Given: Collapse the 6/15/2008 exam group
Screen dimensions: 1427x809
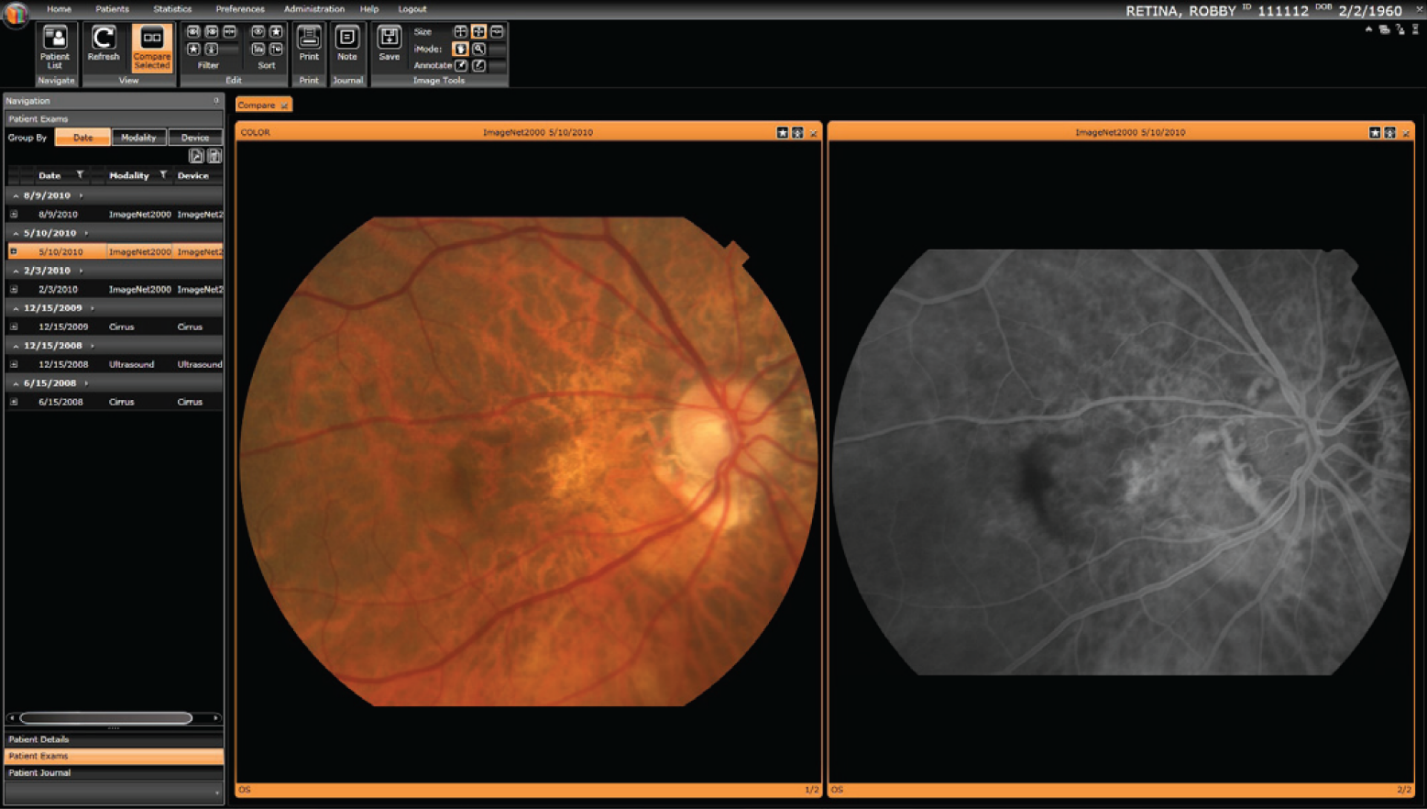Looking at the screenshot, I should (x=15, y=383).
